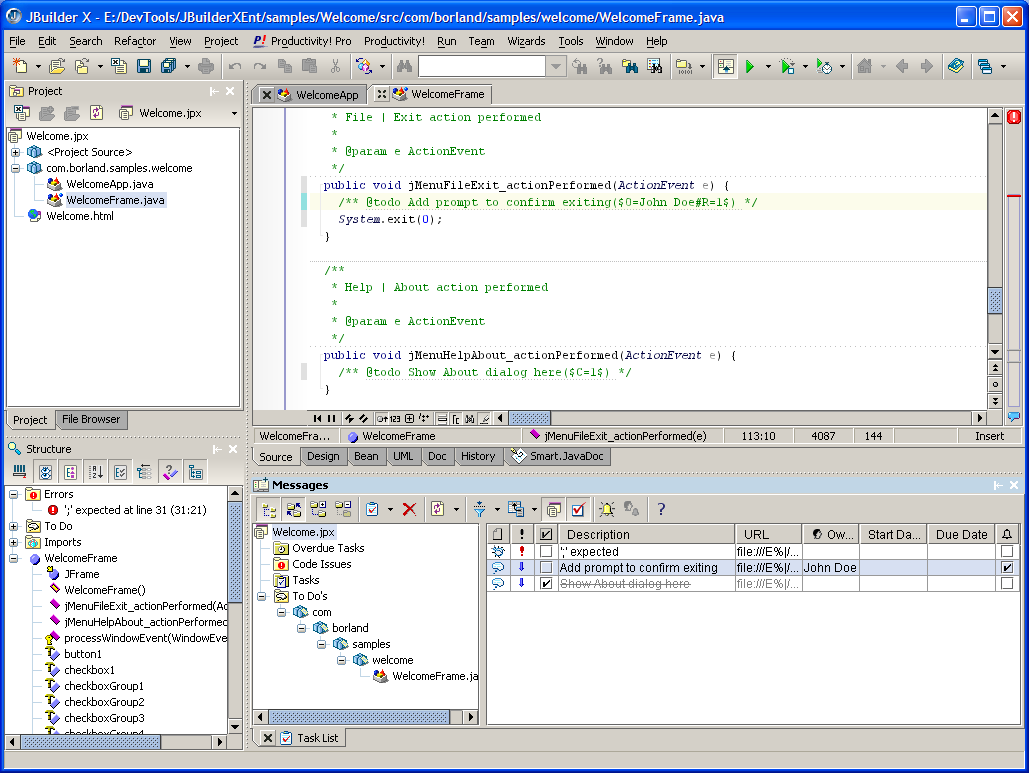Open the File Browser tab
1029x773 pixels.
click(x=91, y=420)
